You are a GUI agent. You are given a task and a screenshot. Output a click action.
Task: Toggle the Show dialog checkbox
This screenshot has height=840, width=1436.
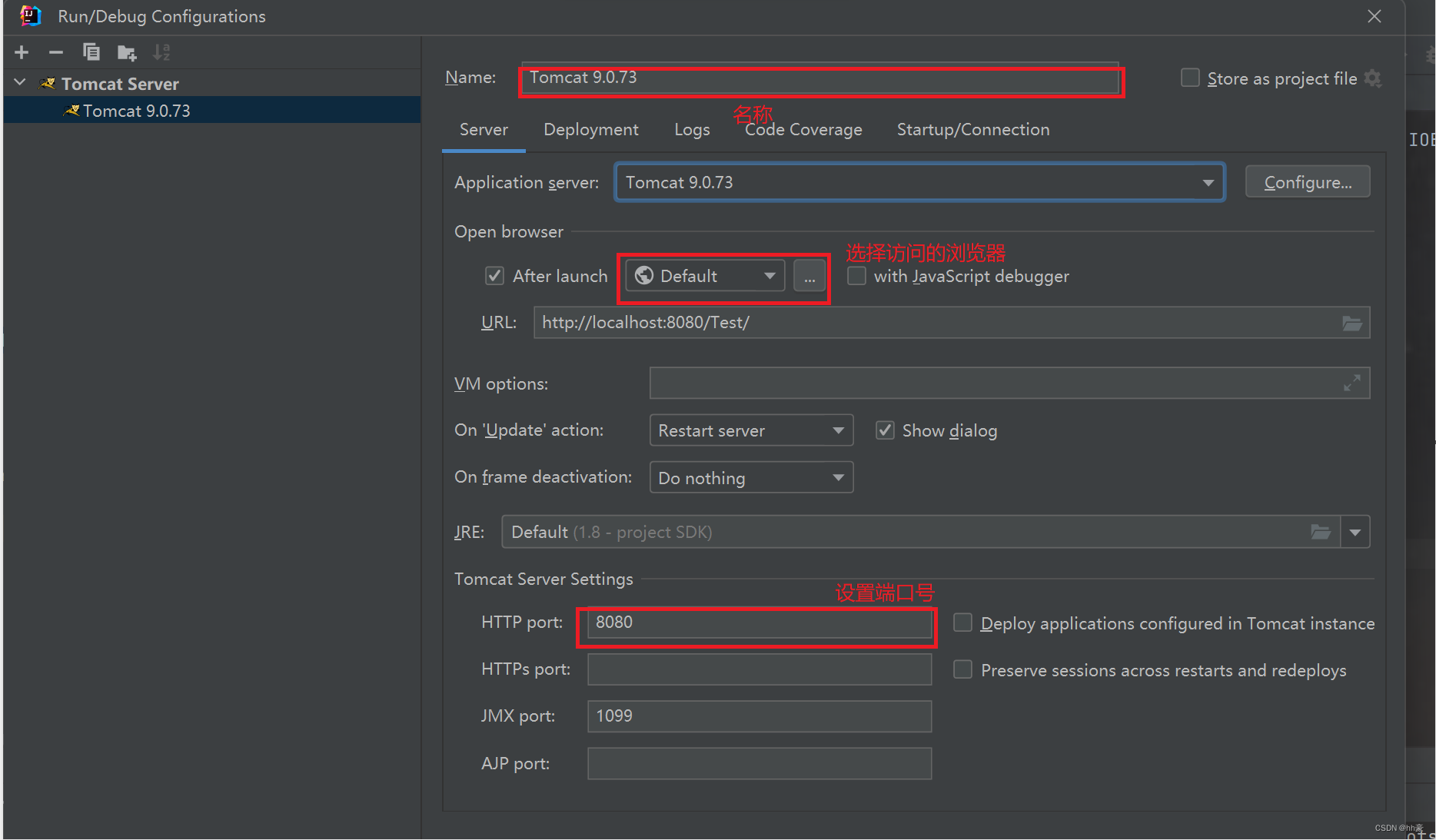click(x=885, y=430)
